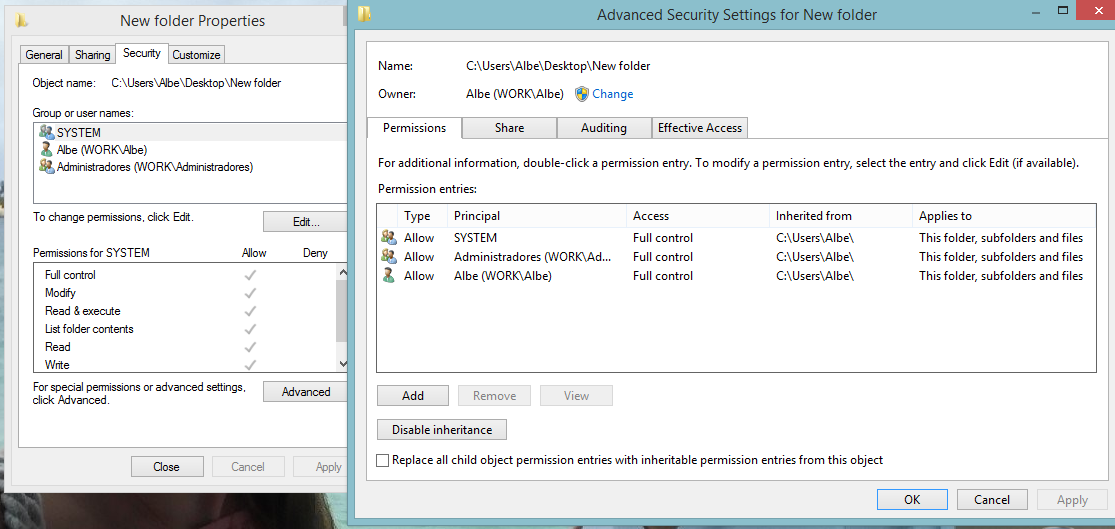
Task: Open the Auditing tab
Action: click(604, 128)
